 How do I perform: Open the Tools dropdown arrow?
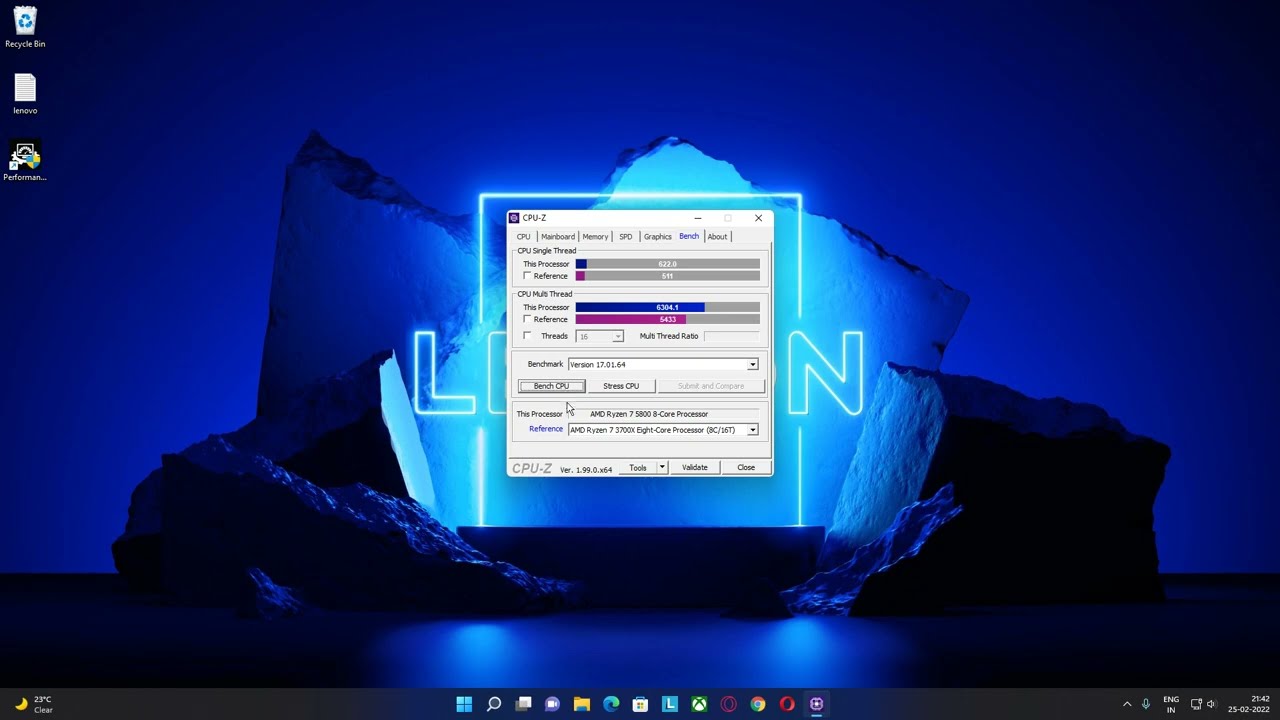661,468
